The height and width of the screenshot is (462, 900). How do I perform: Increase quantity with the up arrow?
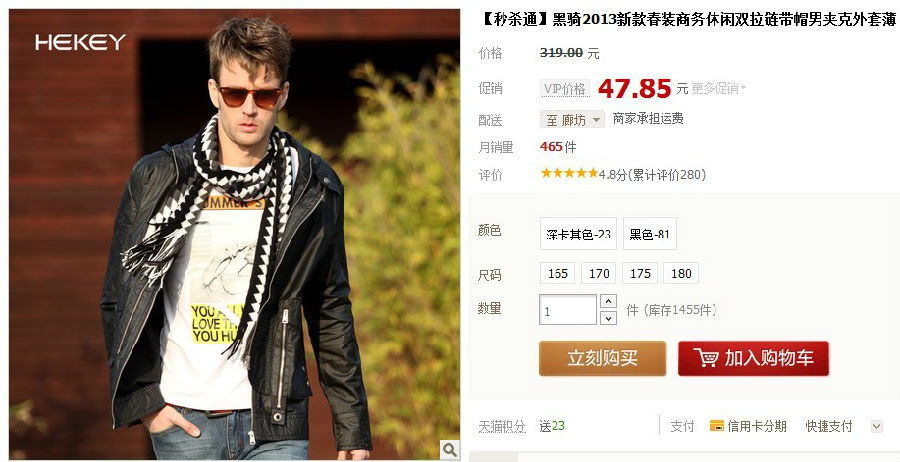pos(608,301)
